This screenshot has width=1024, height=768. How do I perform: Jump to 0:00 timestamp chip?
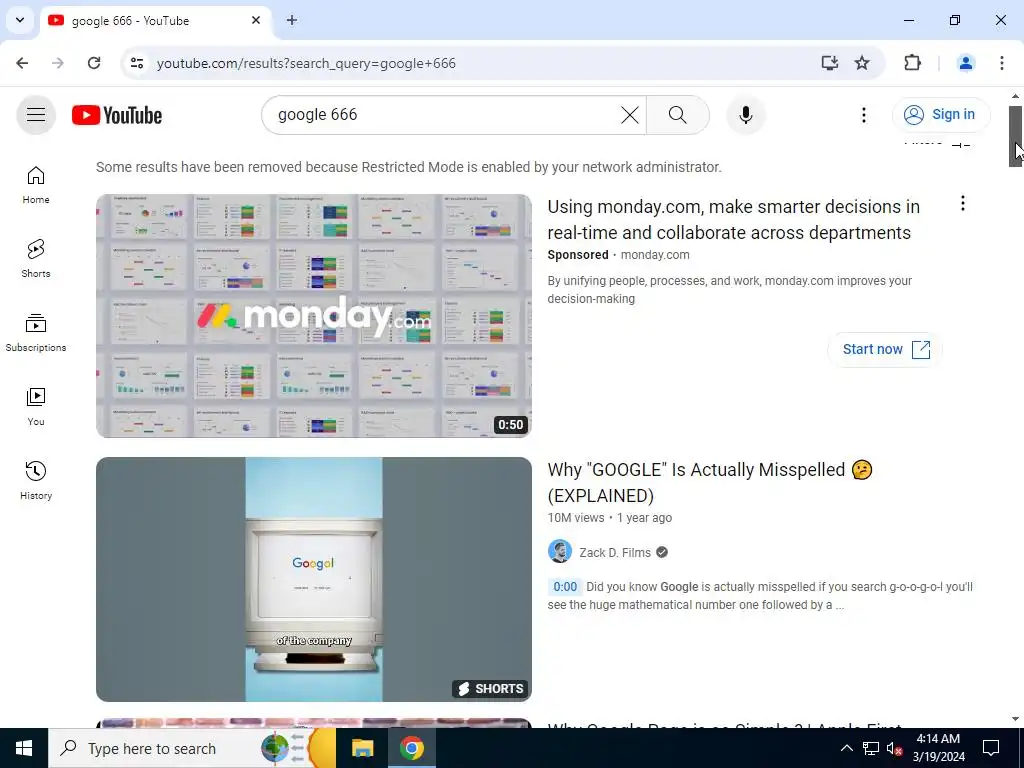point(565,586)
